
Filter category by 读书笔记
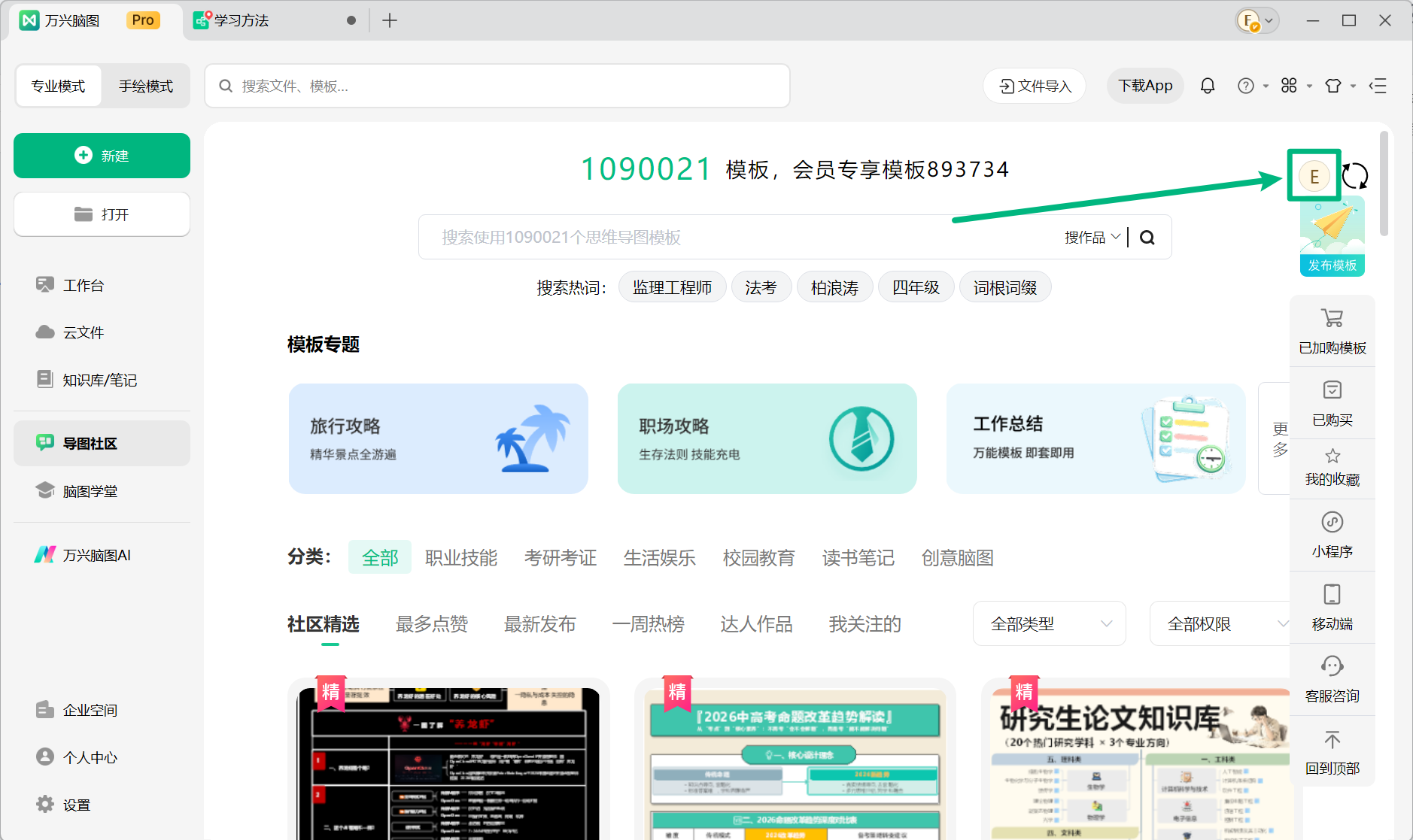pyautogui.click(x=858, y=557)
